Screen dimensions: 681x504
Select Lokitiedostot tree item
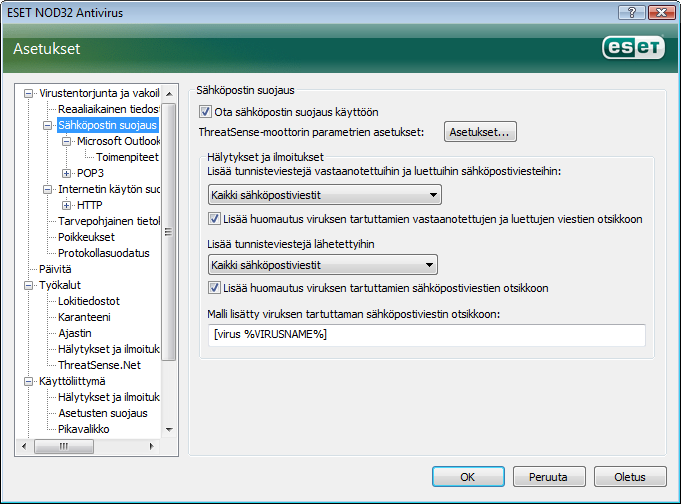89,301
